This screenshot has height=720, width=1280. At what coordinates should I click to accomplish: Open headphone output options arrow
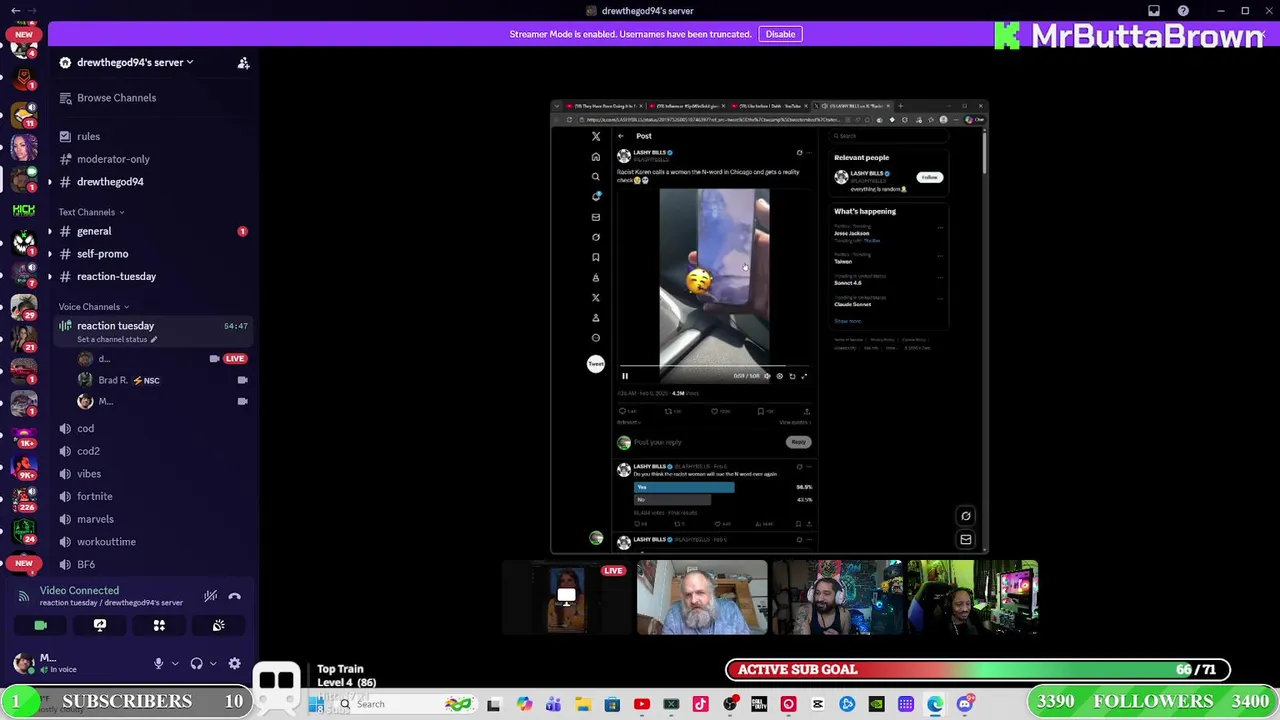[x=213, y=663]
